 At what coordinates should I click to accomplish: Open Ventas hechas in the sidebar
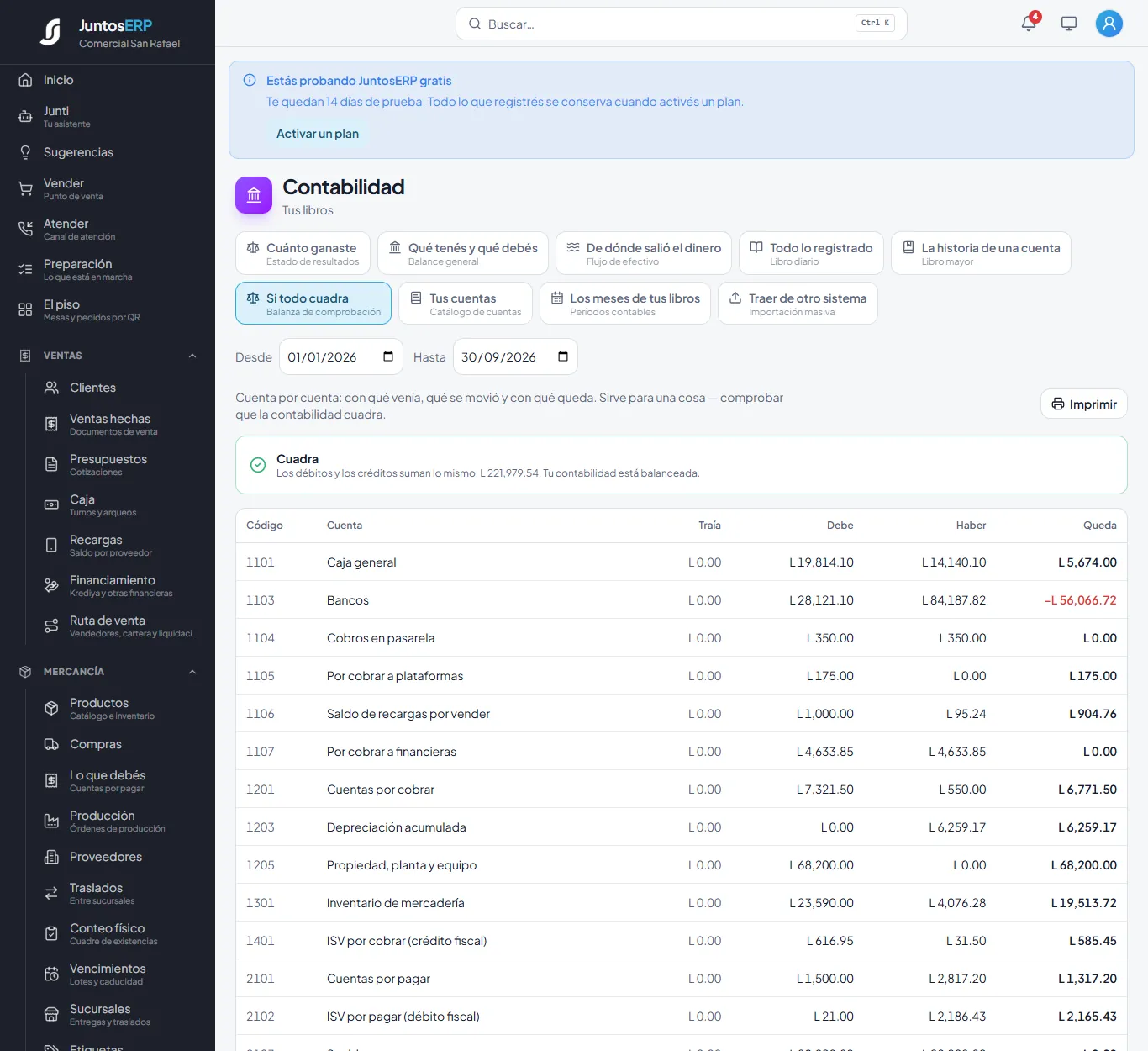[x=120, y=424]
